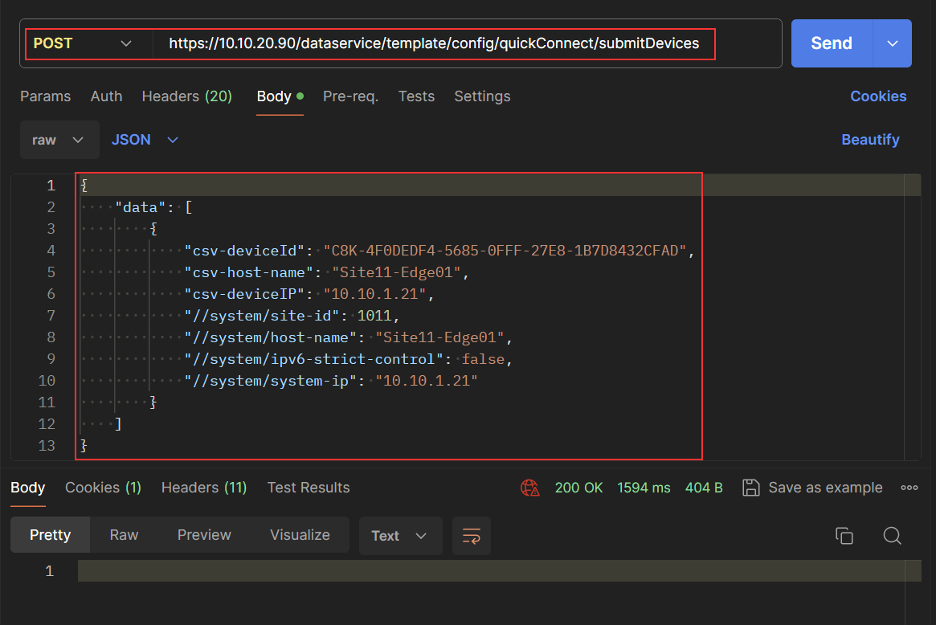Open the Test Results response tab

pos(308,488)
